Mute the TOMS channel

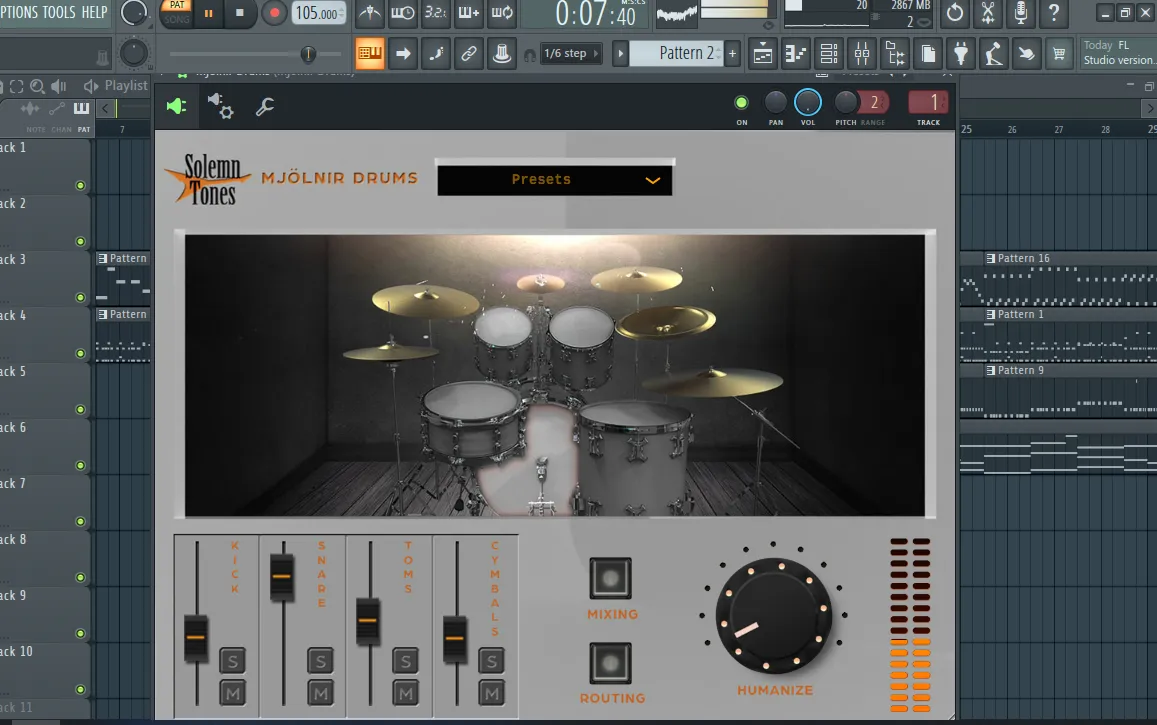(406, 693)
